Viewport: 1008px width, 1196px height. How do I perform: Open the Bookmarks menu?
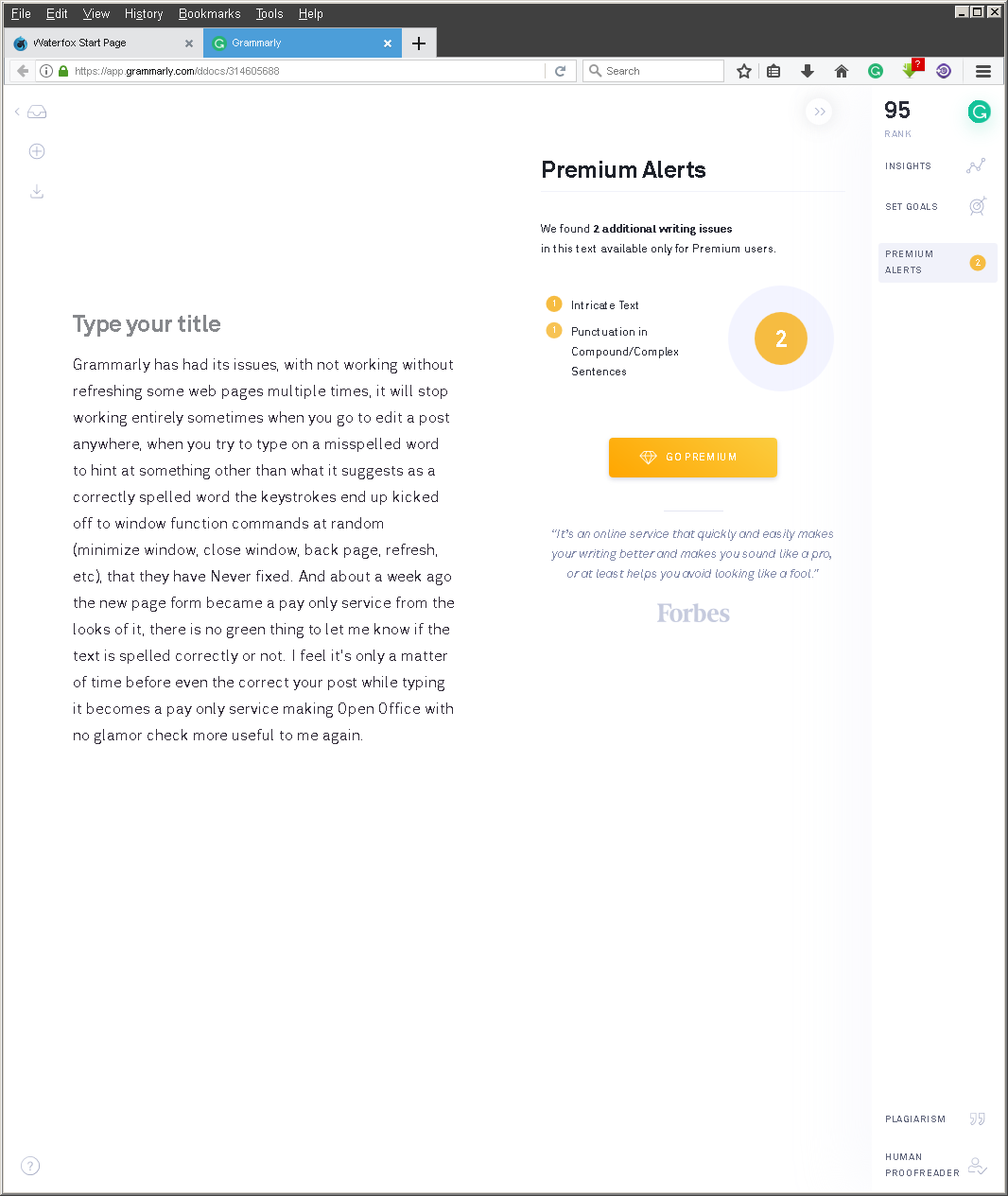point(209,14)
